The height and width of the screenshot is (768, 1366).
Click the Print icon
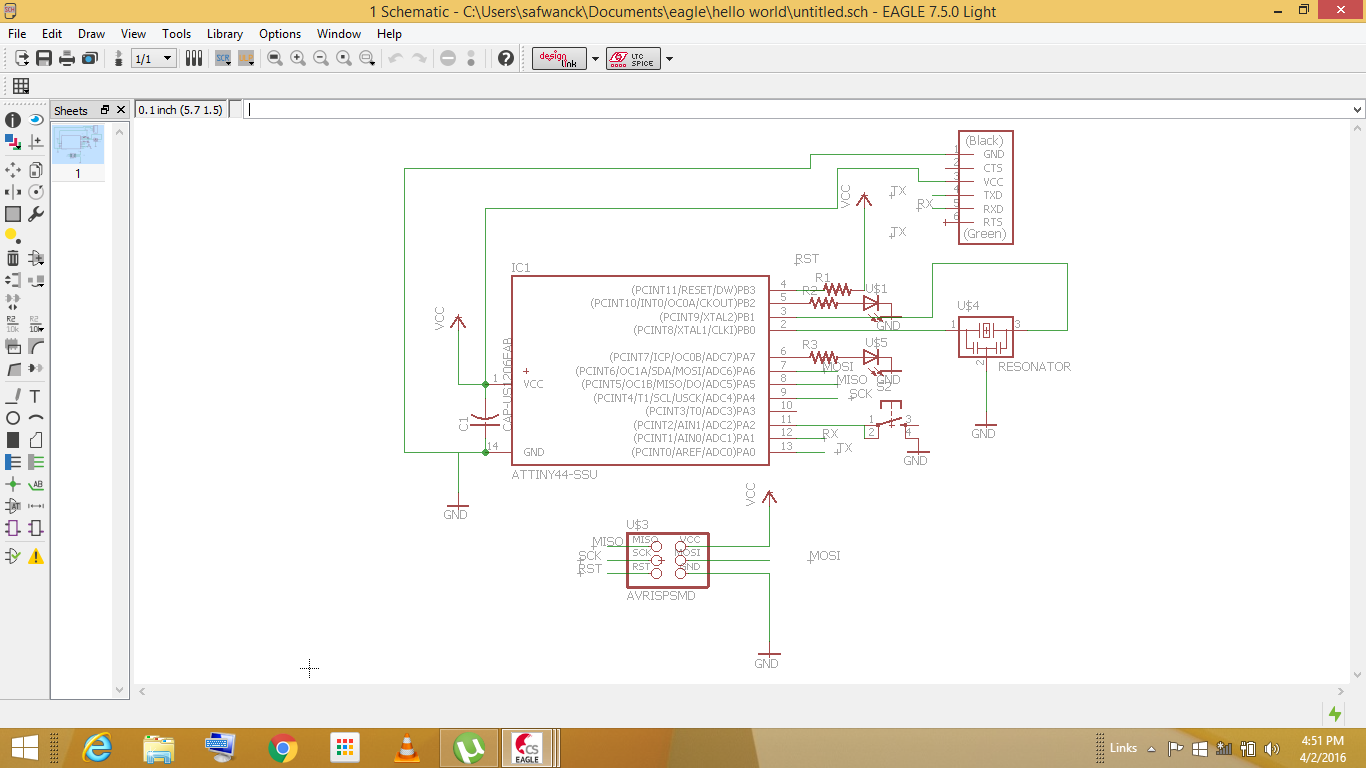coord(67,58)
